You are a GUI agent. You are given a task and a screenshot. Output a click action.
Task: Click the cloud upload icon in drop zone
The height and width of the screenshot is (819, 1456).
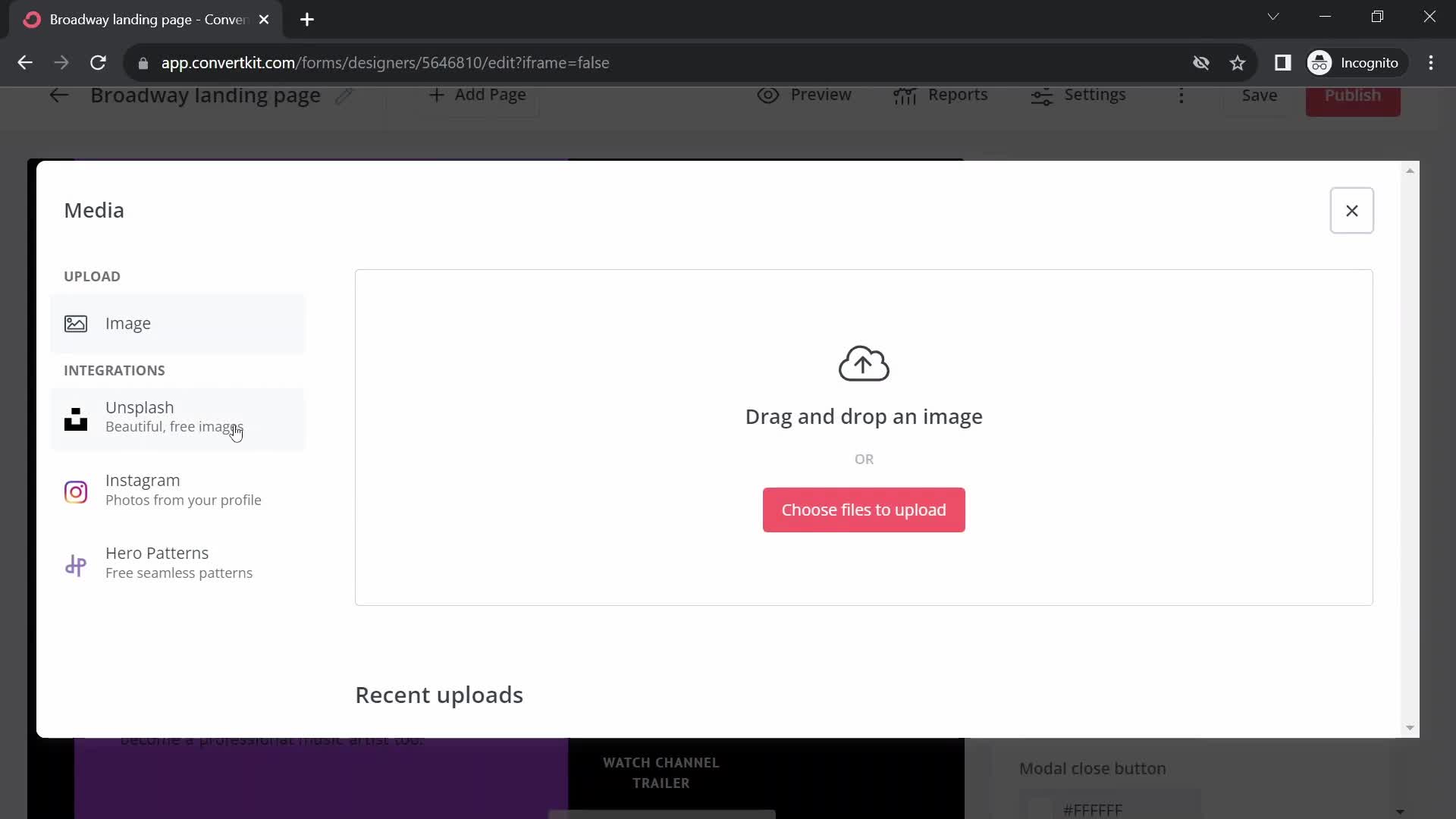pos(864,363)
